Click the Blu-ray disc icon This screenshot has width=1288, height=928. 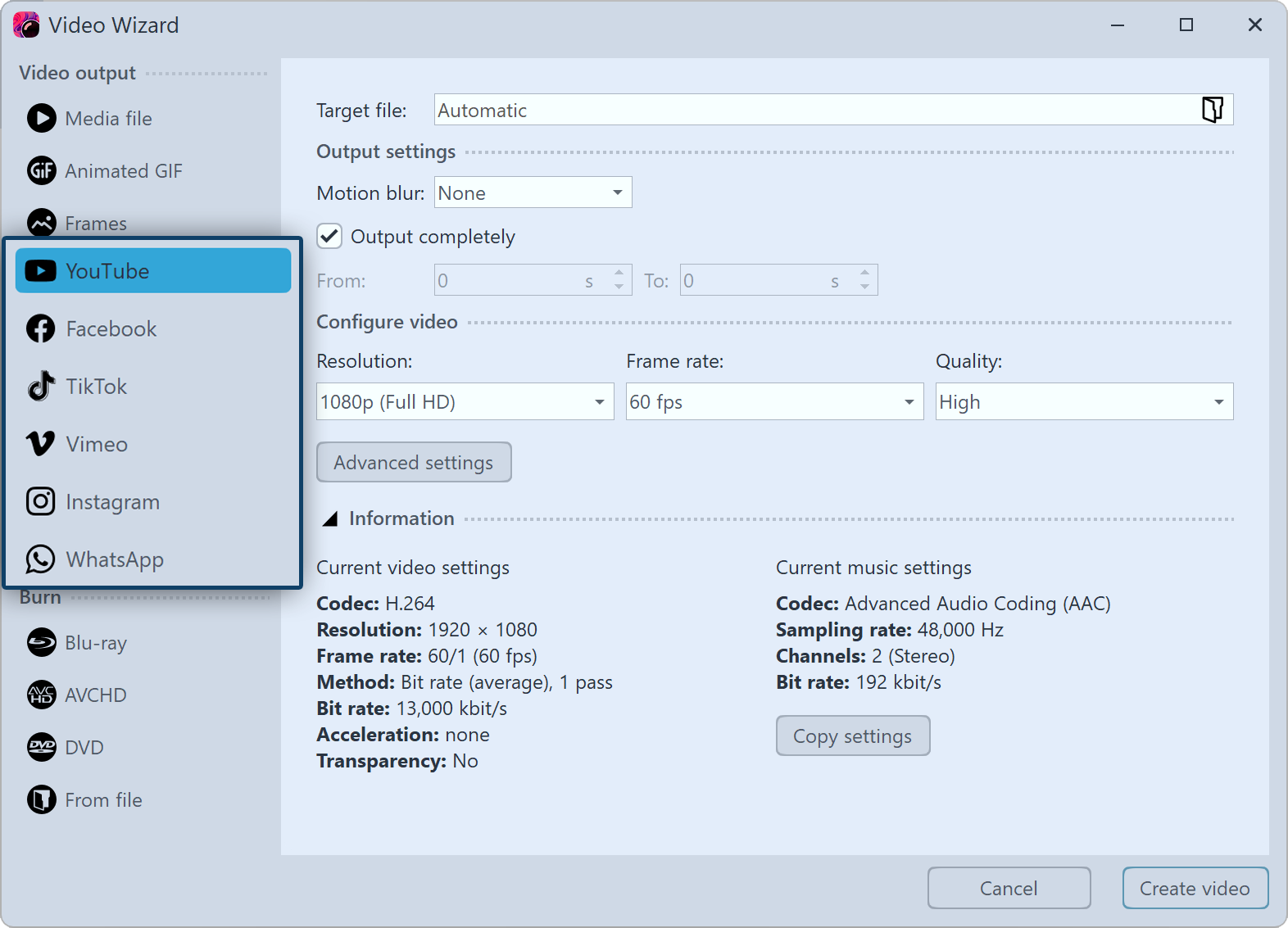pos(41,643)
